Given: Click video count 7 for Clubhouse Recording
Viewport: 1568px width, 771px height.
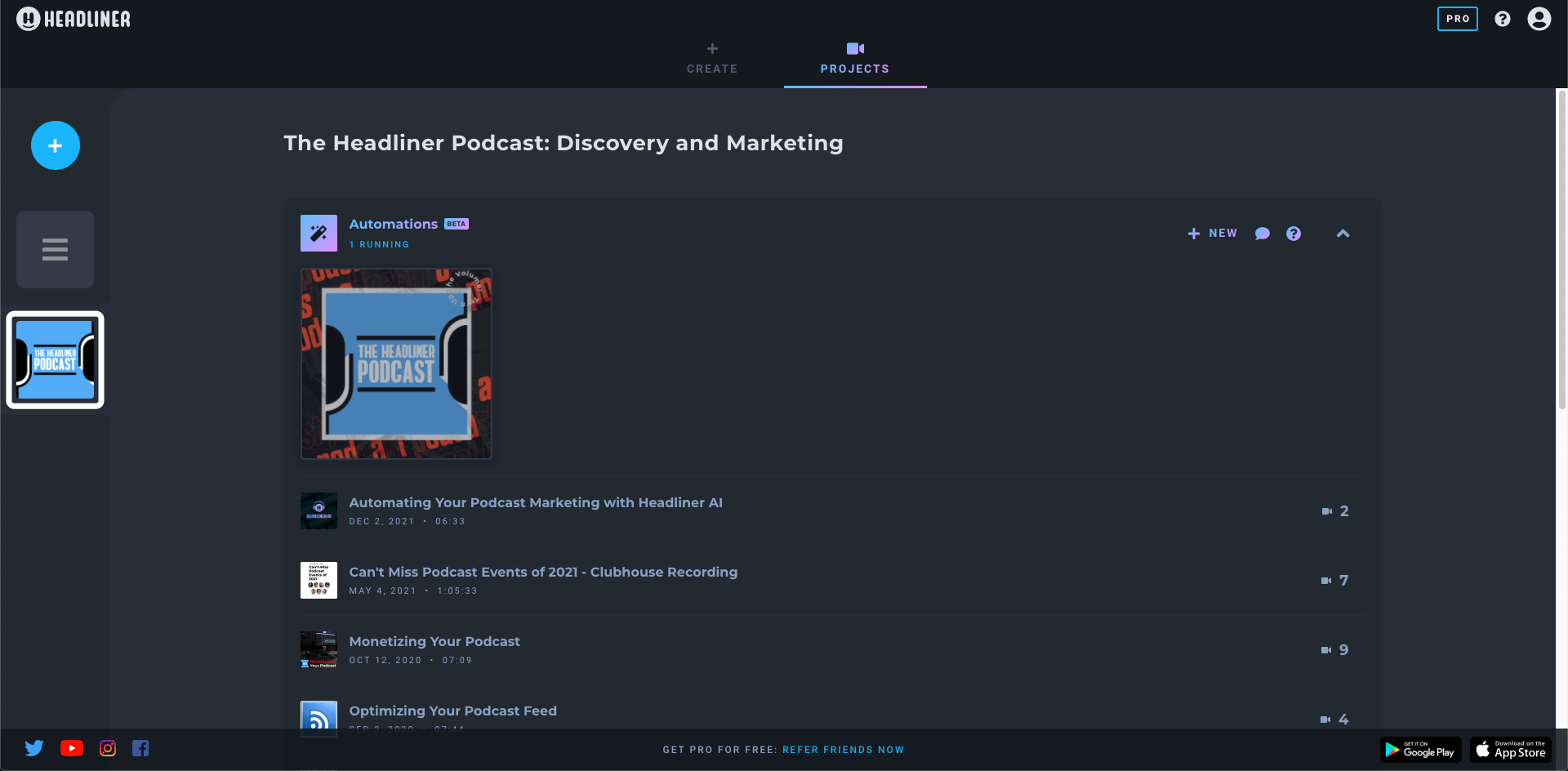Looking at the screenshot, I should pos(1335,581).
